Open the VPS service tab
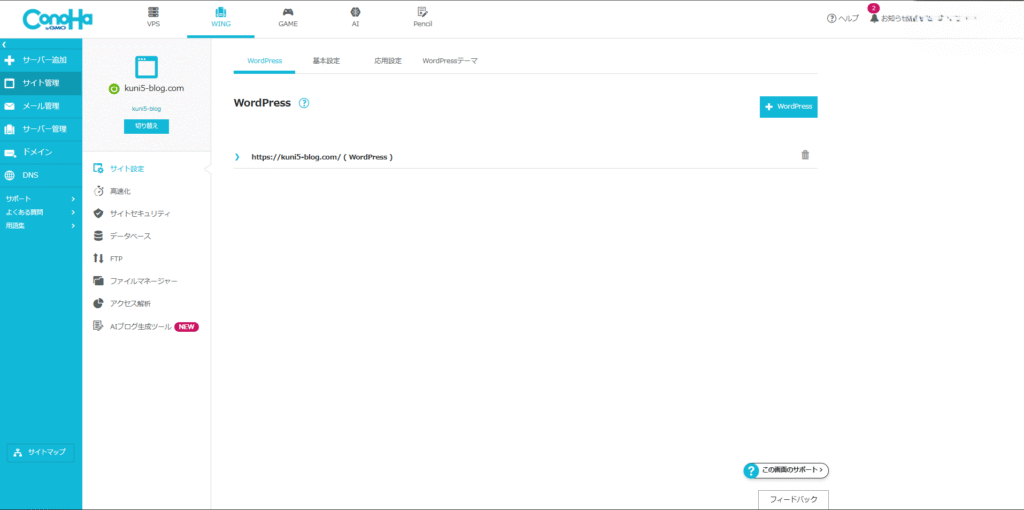The image size is (1024, 510). [x=153, y=18]
